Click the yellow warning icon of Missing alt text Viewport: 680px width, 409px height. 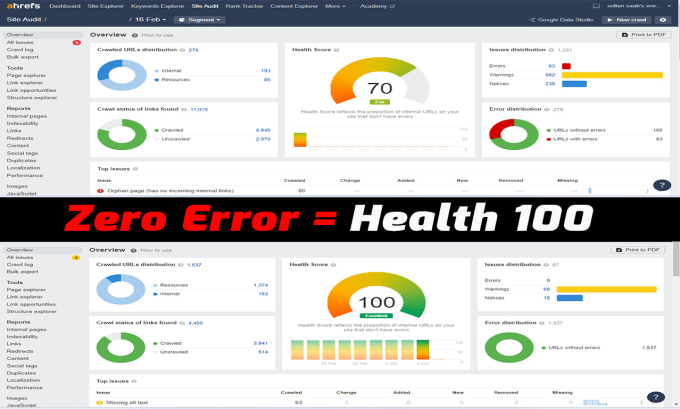pyautogui.click(x=99, y=402)
